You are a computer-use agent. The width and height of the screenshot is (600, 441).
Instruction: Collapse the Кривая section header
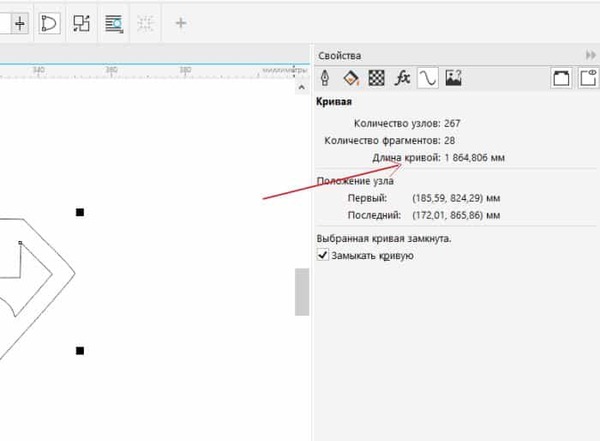(333, 102)
